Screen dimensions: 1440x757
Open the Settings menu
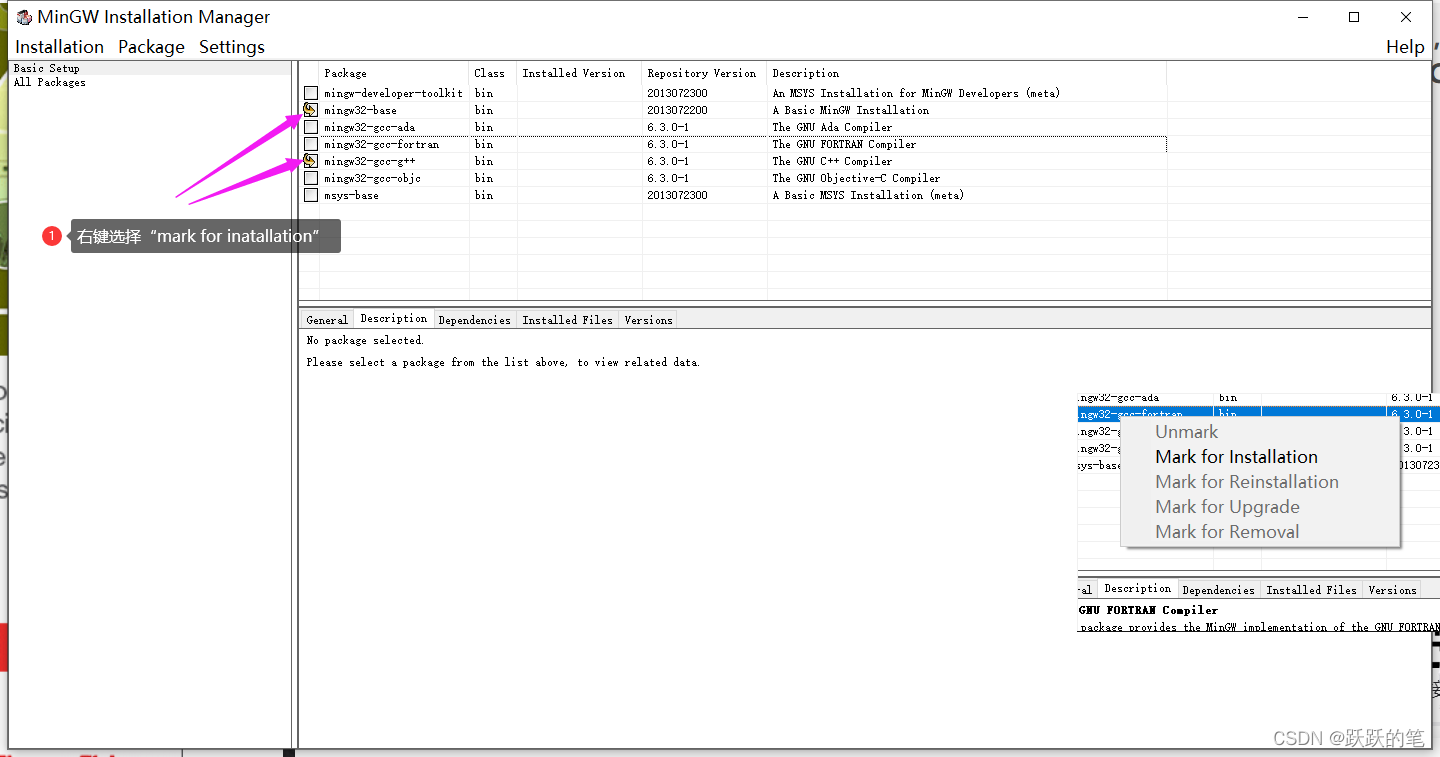tap(232, 47)
